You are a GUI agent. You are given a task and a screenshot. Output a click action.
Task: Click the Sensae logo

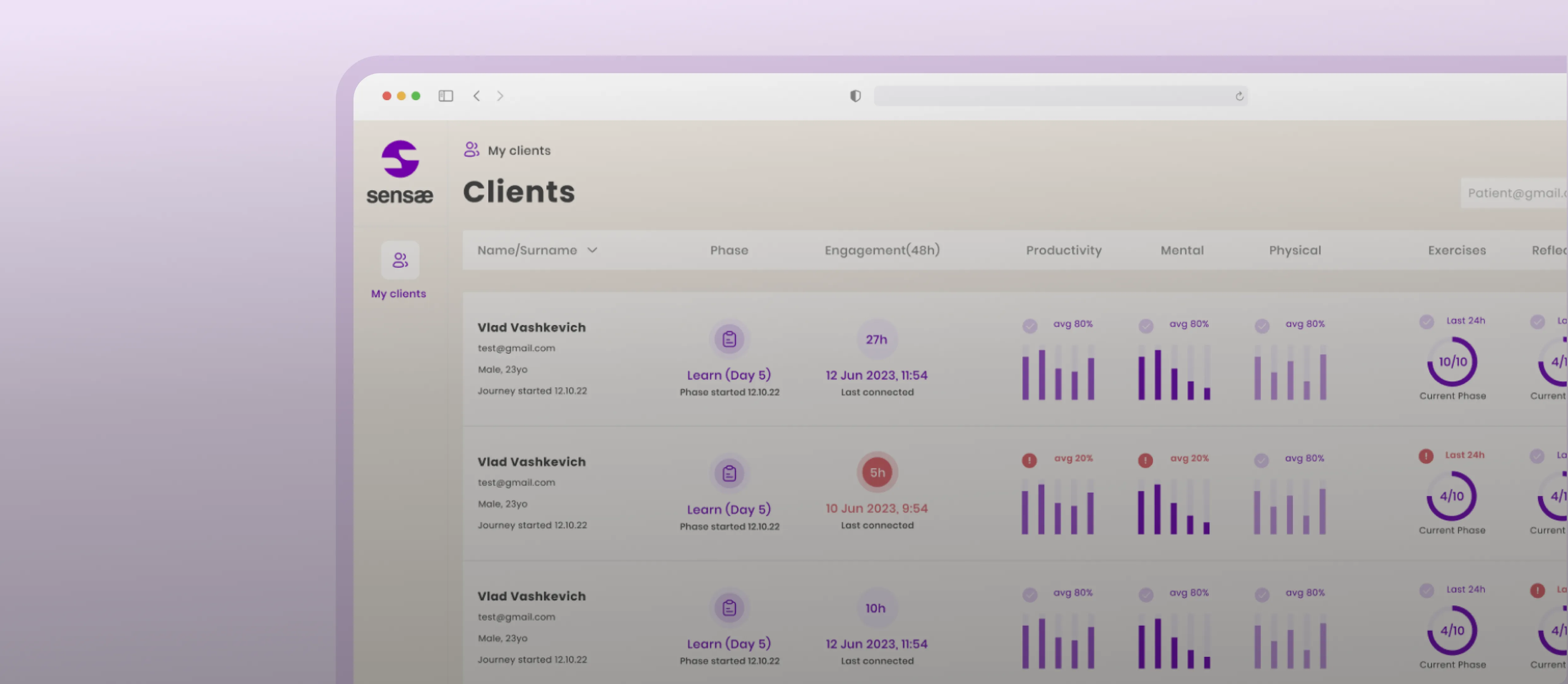(x=400, y=172)
